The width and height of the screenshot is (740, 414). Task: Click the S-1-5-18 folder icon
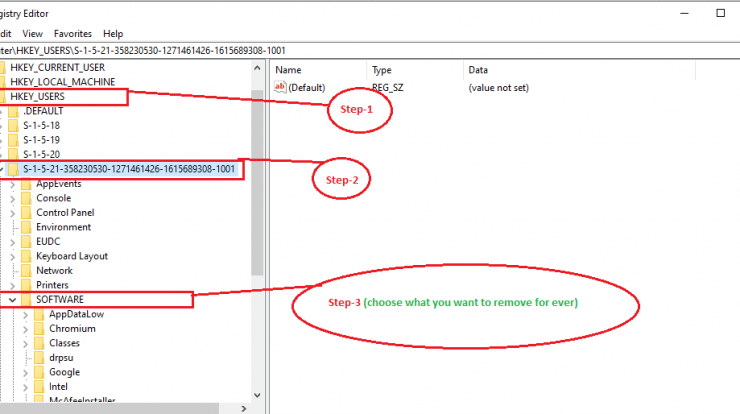[x=13, y=126]
